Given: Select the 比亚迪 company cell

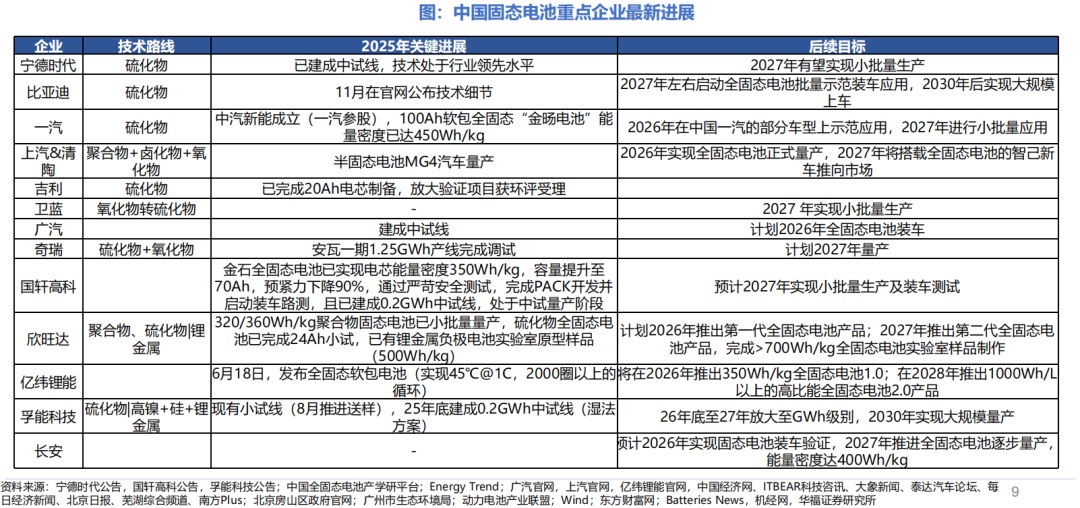Looking at the screenshot, I should click(48, 92).
